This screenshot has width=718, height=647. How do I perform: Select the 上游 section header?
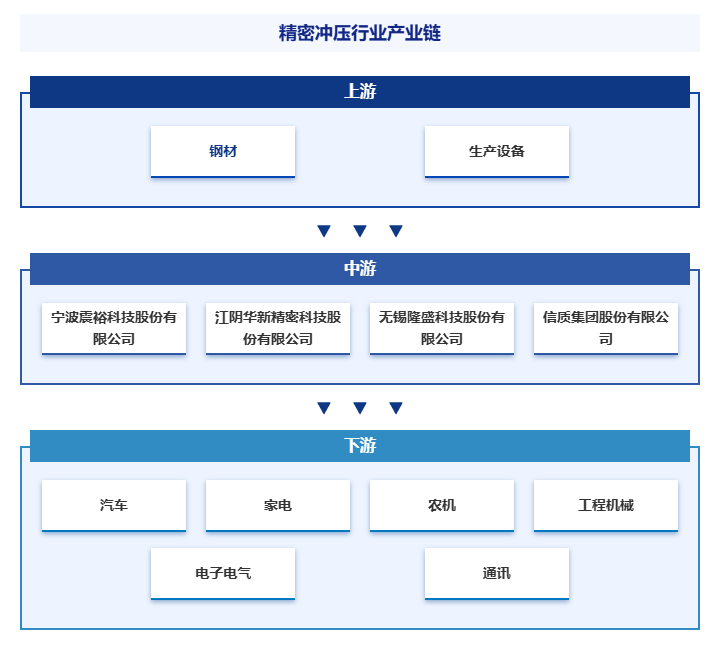tap(359, 92)
